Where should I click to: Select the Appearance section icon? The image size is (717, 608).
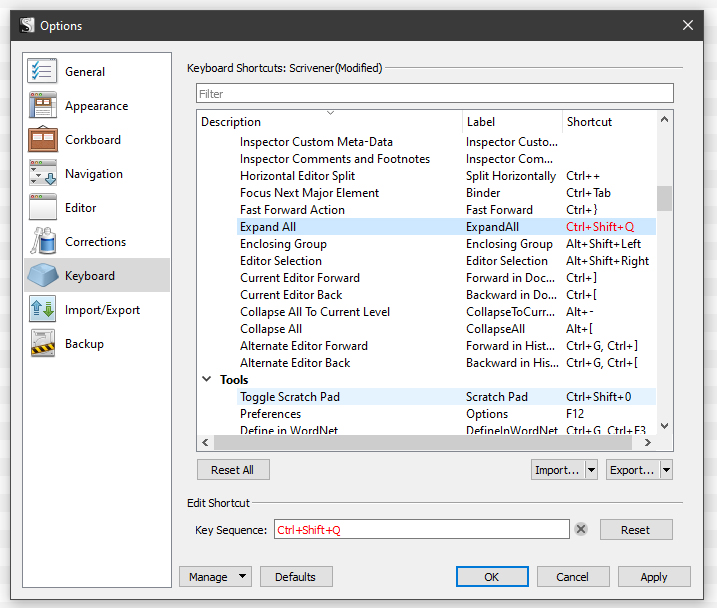click(x=43, y=105)
